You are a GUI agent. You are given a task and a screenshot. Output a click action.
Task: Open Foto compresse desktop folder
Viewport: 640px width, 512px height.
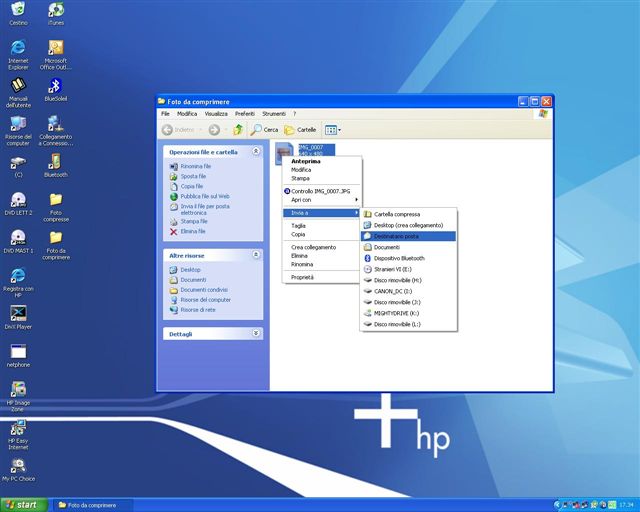pyautogui.click(x=56, y=207)
